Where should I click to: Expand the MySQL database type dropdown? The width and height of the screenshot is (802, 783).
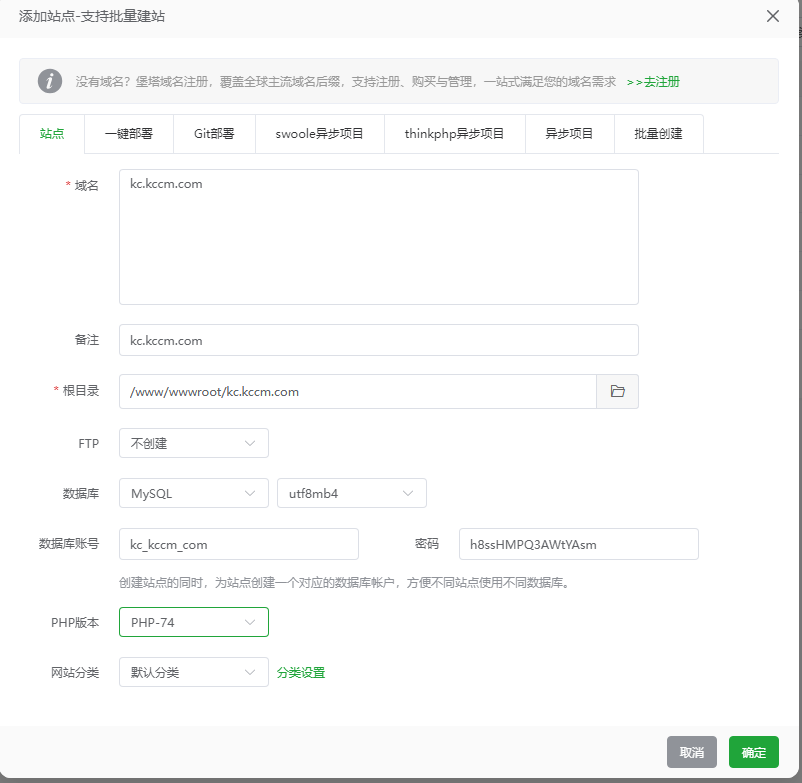coord(194,493)
